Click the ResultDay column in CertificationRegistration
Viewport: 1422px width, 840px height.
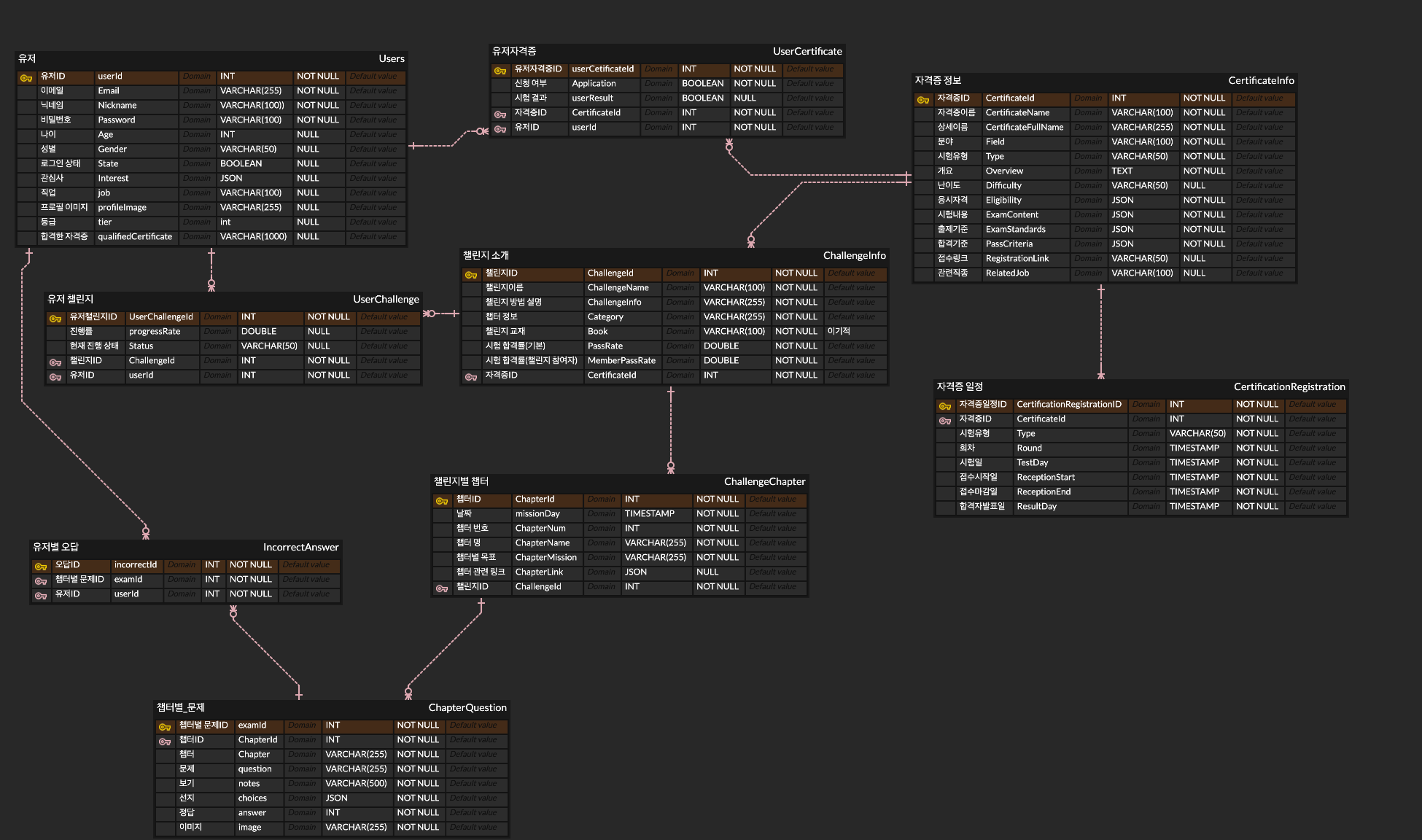1036,506
